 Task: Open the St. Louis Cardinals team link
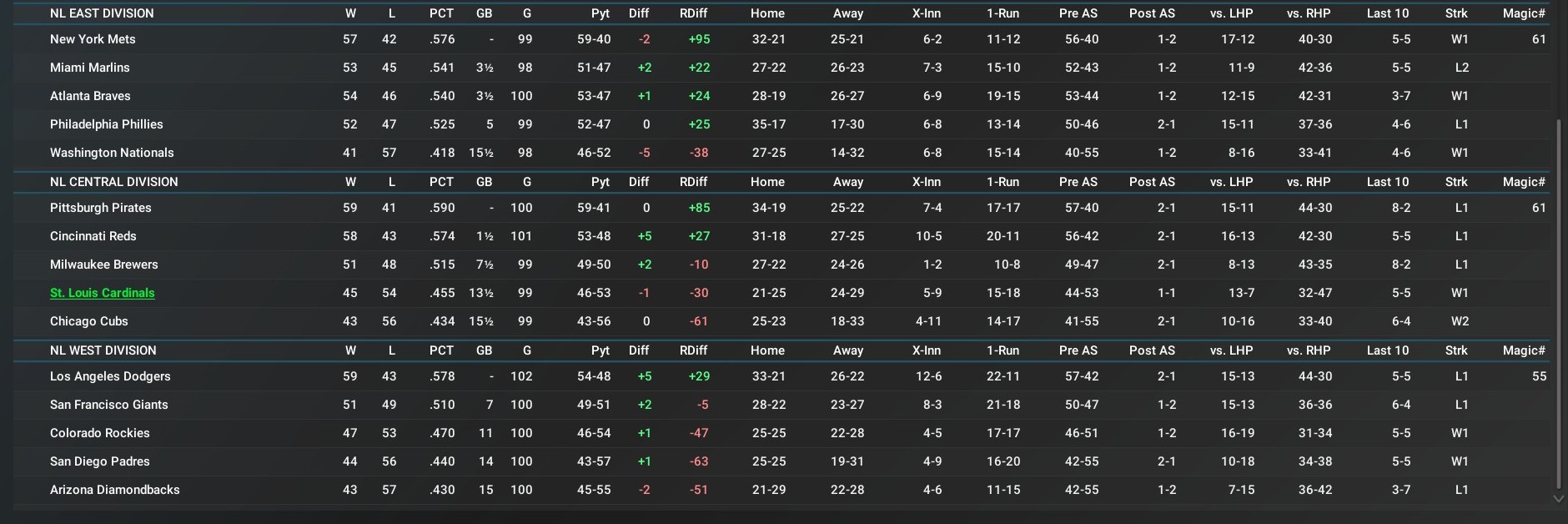click(102, 293)
